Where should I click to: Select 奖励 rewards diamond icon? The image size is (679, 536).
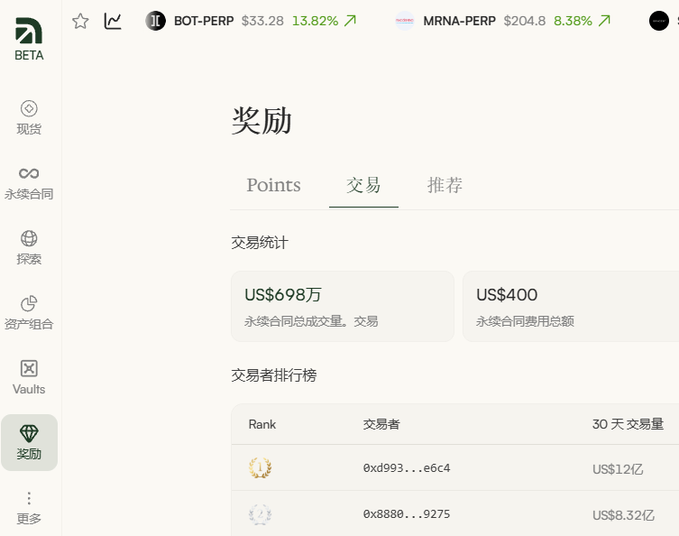(29, 433)
